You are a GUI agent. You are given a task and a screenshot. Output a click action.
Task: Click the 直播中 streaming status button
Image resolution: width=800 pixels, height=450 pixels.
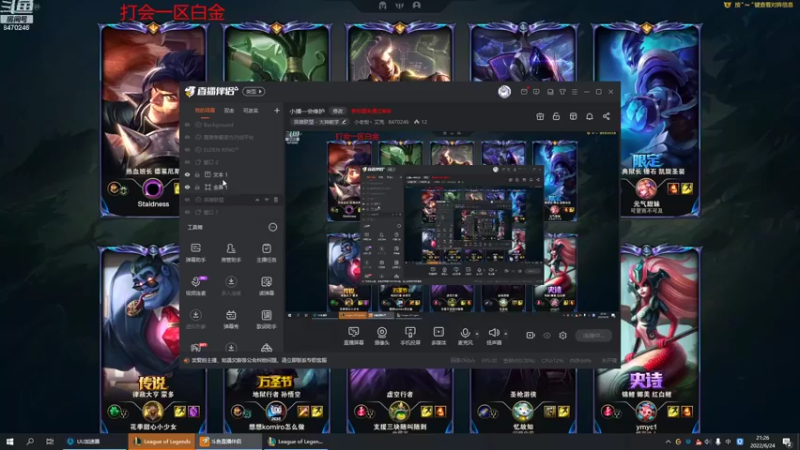(x=593, y=335)
